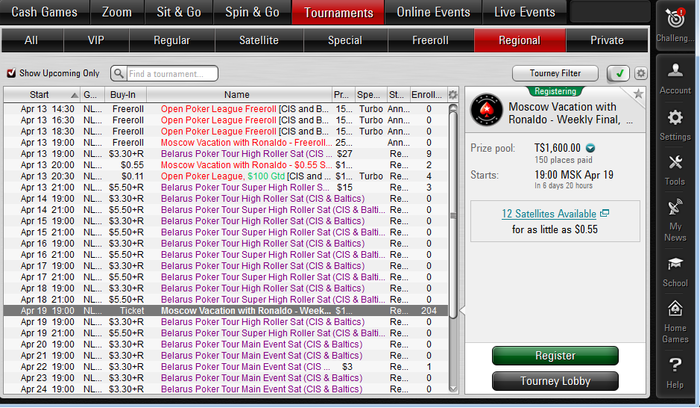
Task: Select Apr 13 21:00 Super High Roller row
Action: tap(226, 187)
